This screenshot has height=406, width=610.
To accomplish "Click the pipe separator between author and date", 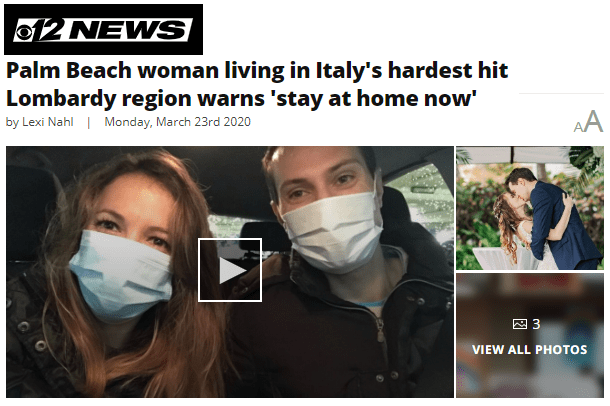I will tap(89, 122).
